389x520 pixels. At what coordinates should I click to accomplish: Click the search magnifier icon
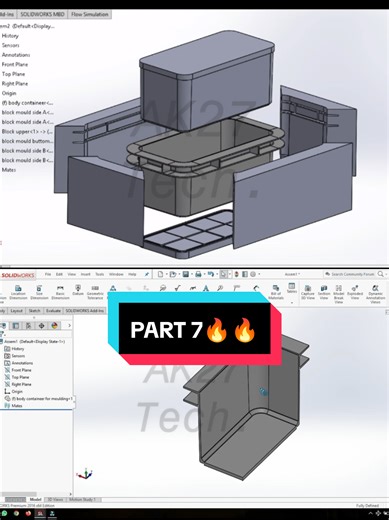point(381,274)
